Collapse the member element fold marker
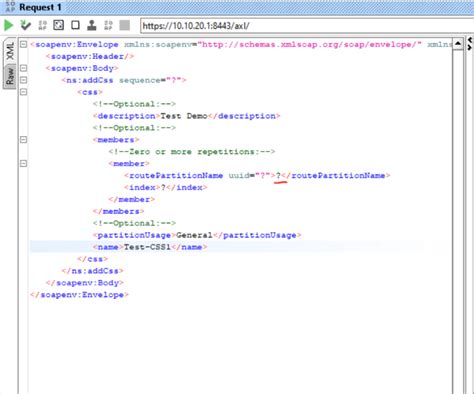The height and width of the screenshot is (394, 474). pos(23,164)
